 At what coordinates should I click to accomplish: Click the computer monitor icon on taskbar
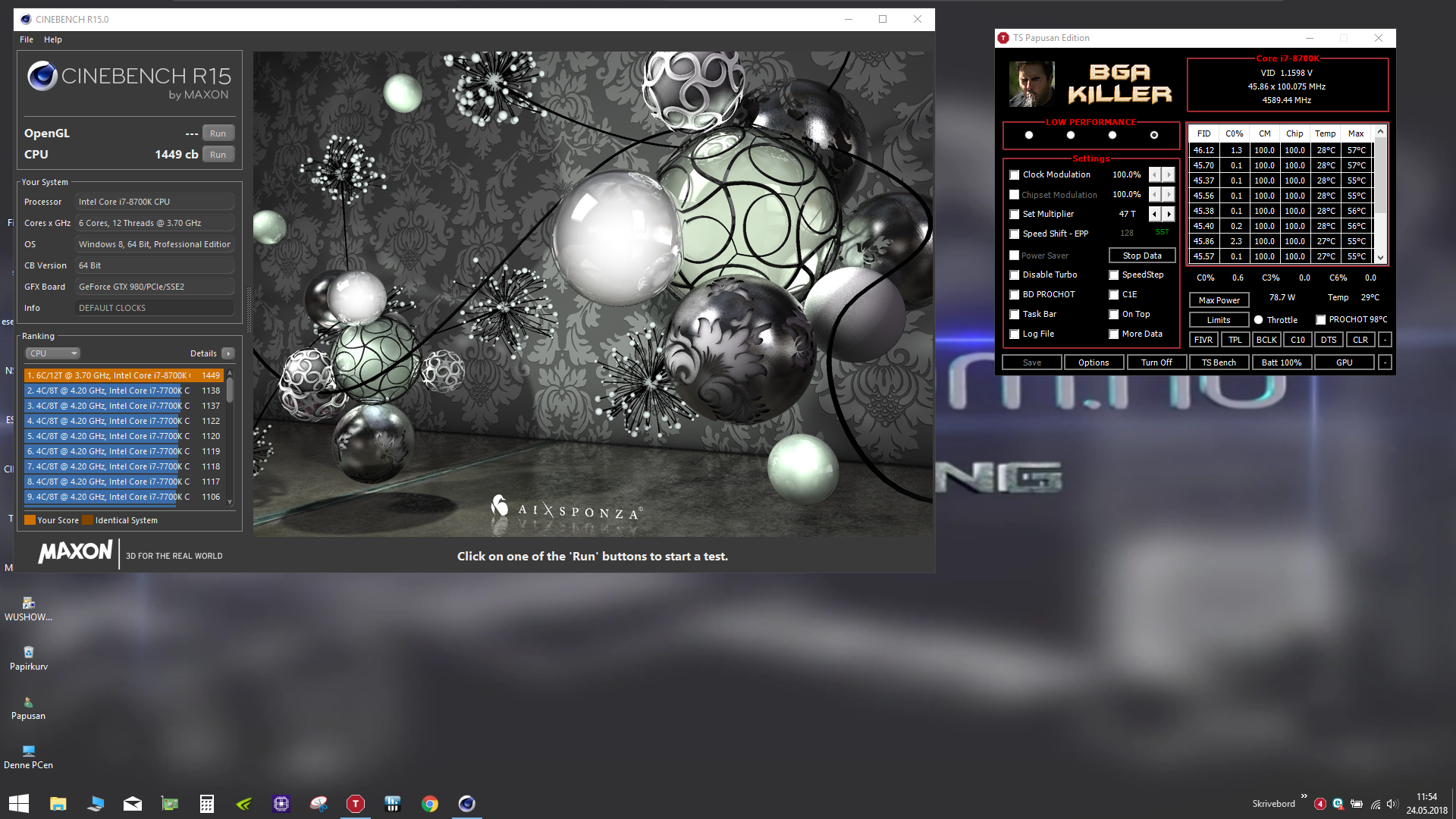pyautogui.click(x=95, y=804)
